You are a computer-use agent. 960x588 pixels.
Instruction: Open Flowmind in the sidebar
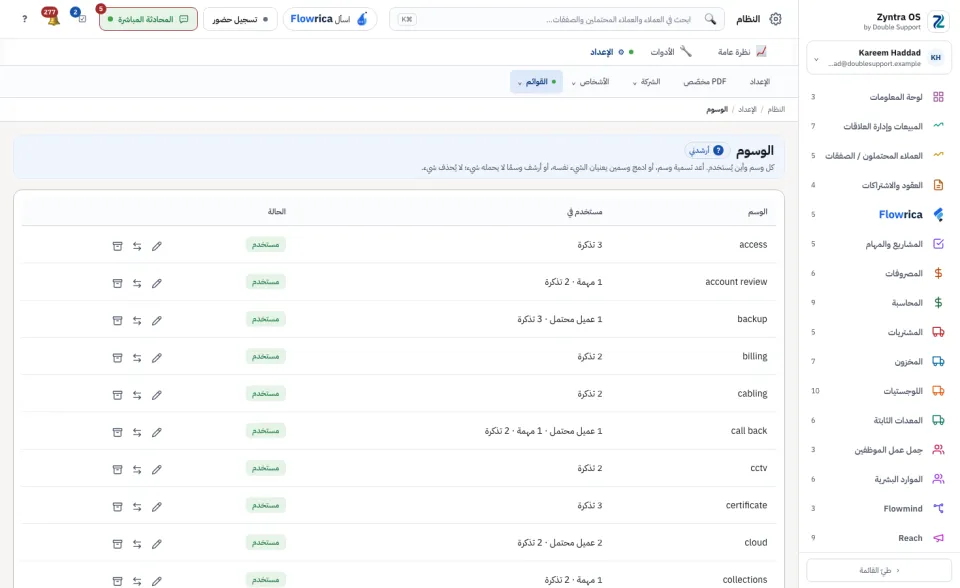tap(877, 508)
